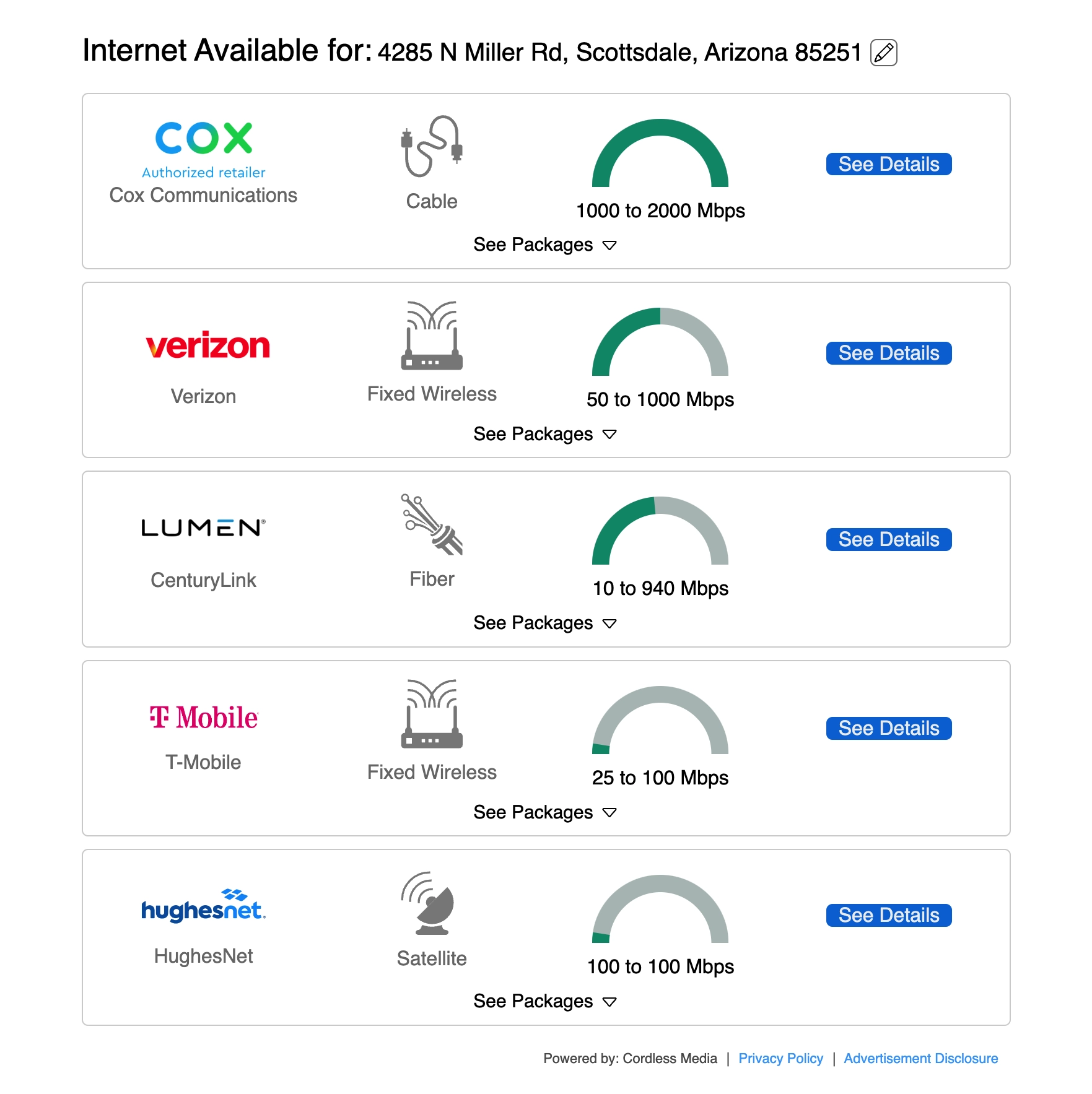Open the Advertisement Disclosure link
The height and width of the screenshot is (1094, 1092).
920,1059
